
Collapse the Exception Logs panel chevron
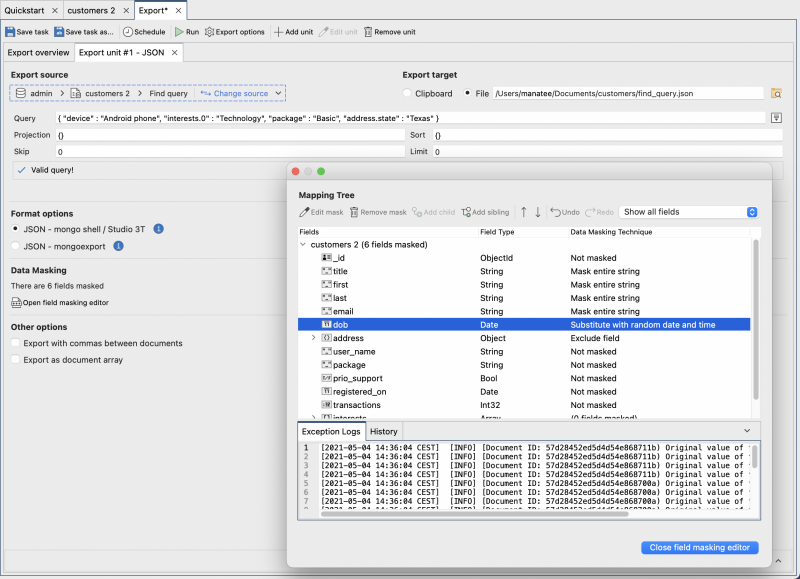(x=747, y=431)
